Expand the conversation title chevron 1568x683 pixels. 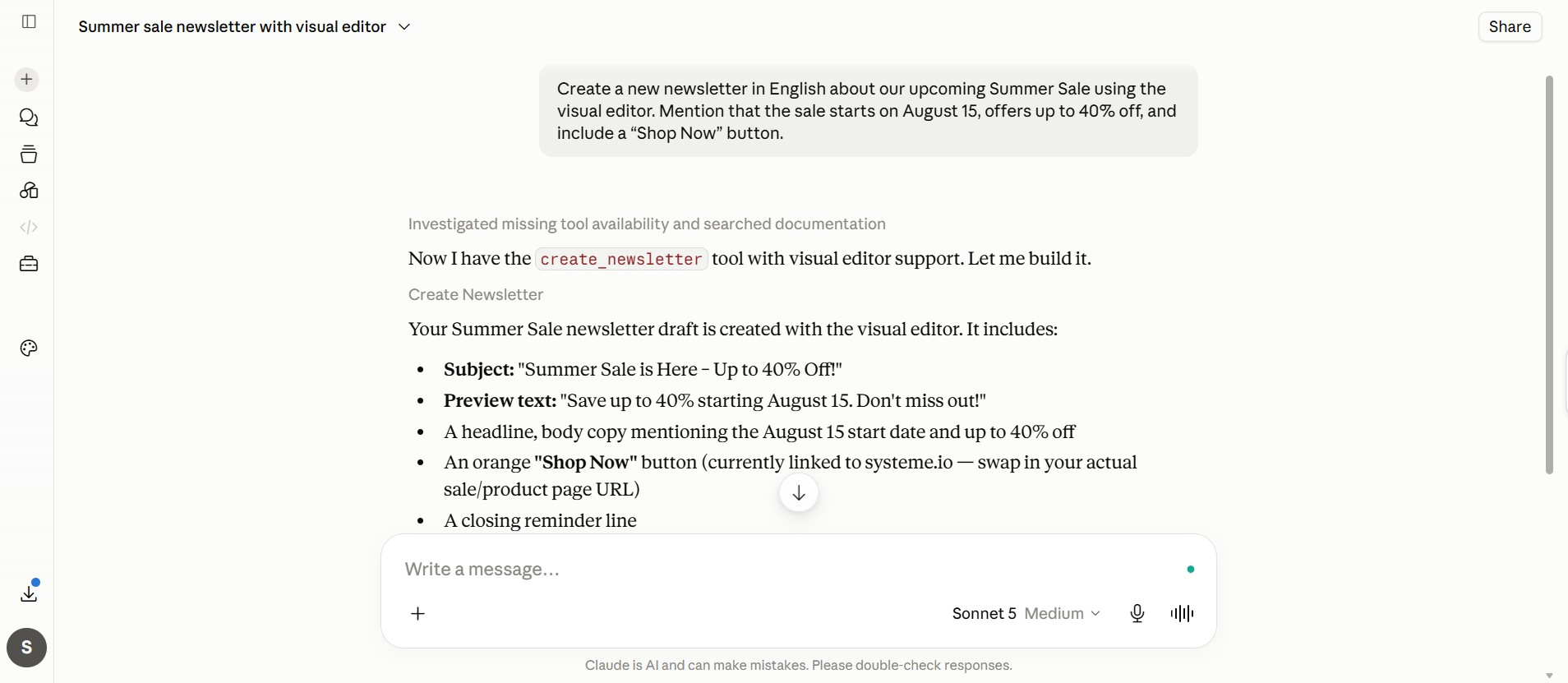pyautogui.click(x=404, y=26)
